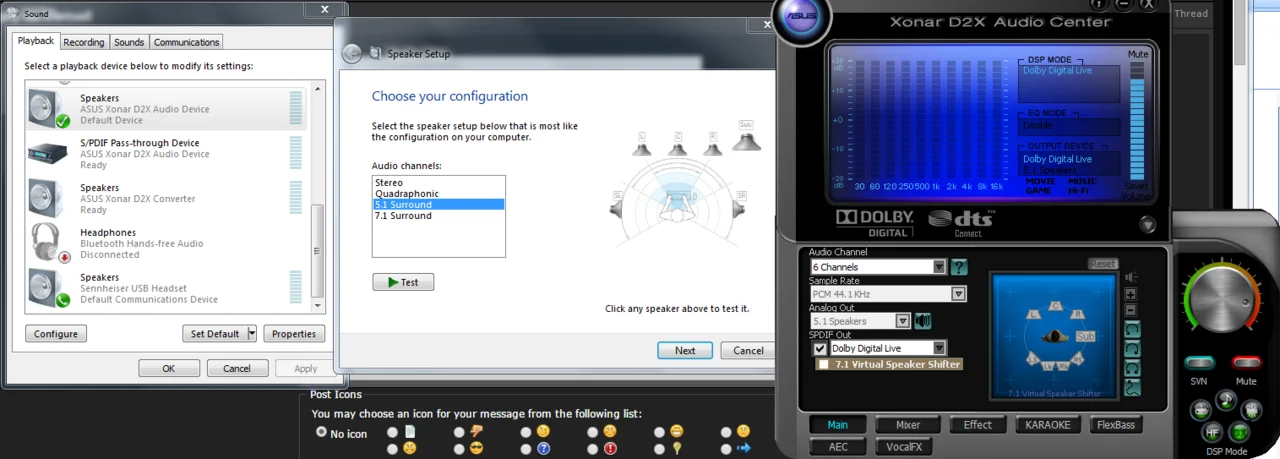Click the Analog Out speaker test icon
Image resolution: width=1280 pixels, height=459 pixels.
(x=922, y=321)
